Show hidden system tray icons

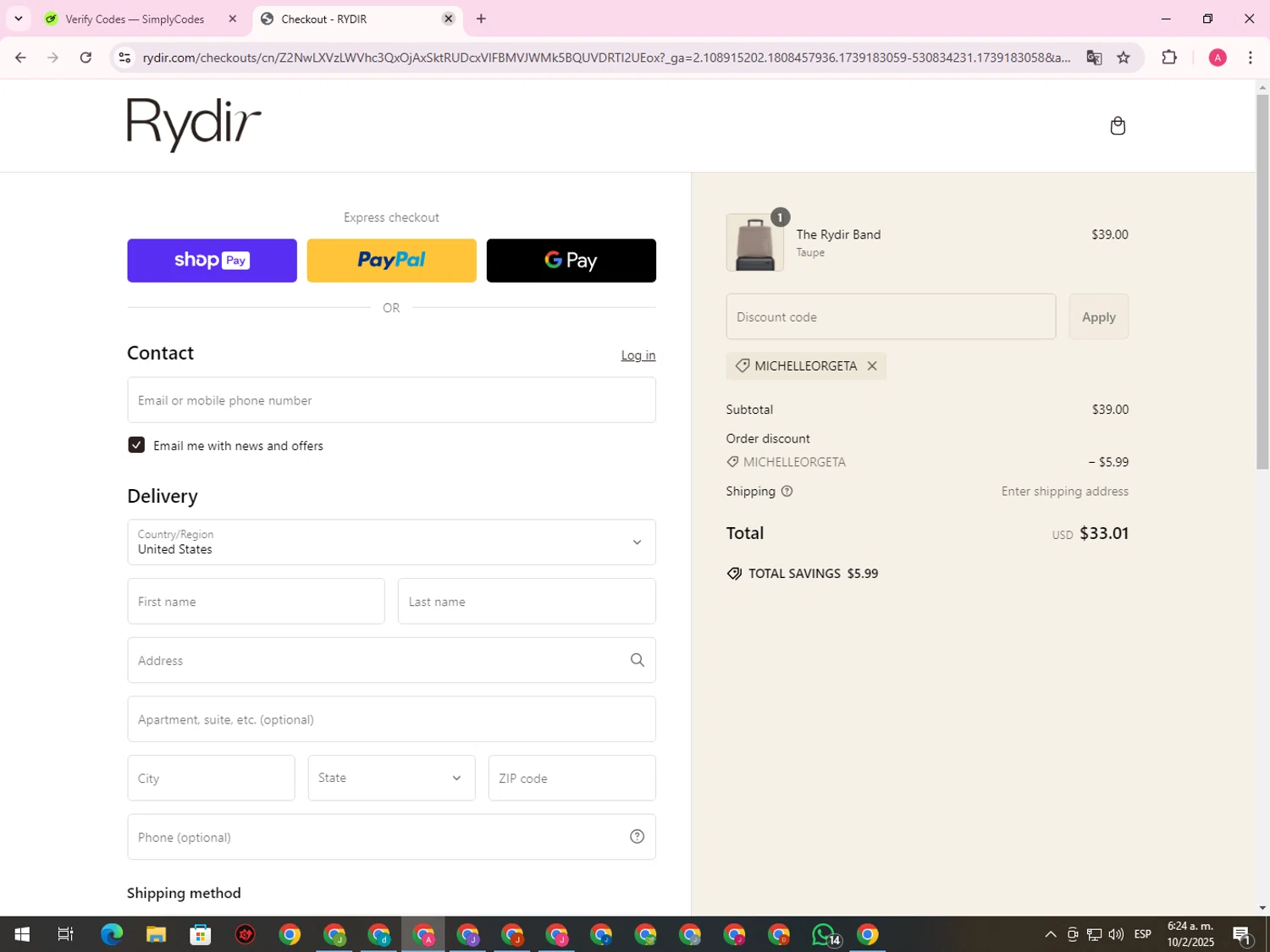(1050, 934)
